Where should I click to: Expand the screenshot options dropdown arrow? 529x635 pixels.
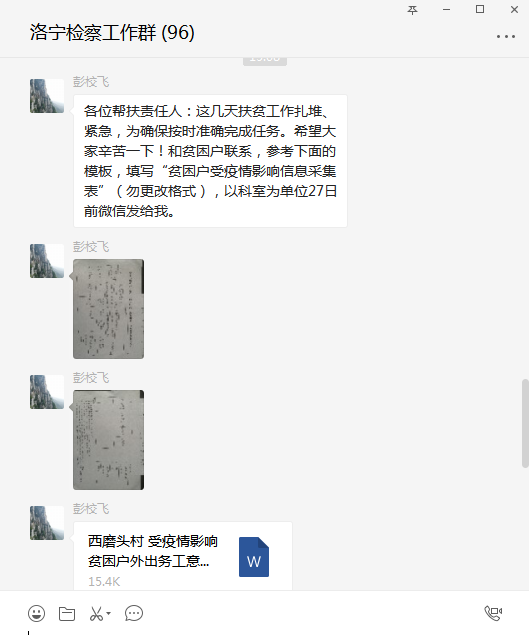pyautogui.click(x=109, y=614)
